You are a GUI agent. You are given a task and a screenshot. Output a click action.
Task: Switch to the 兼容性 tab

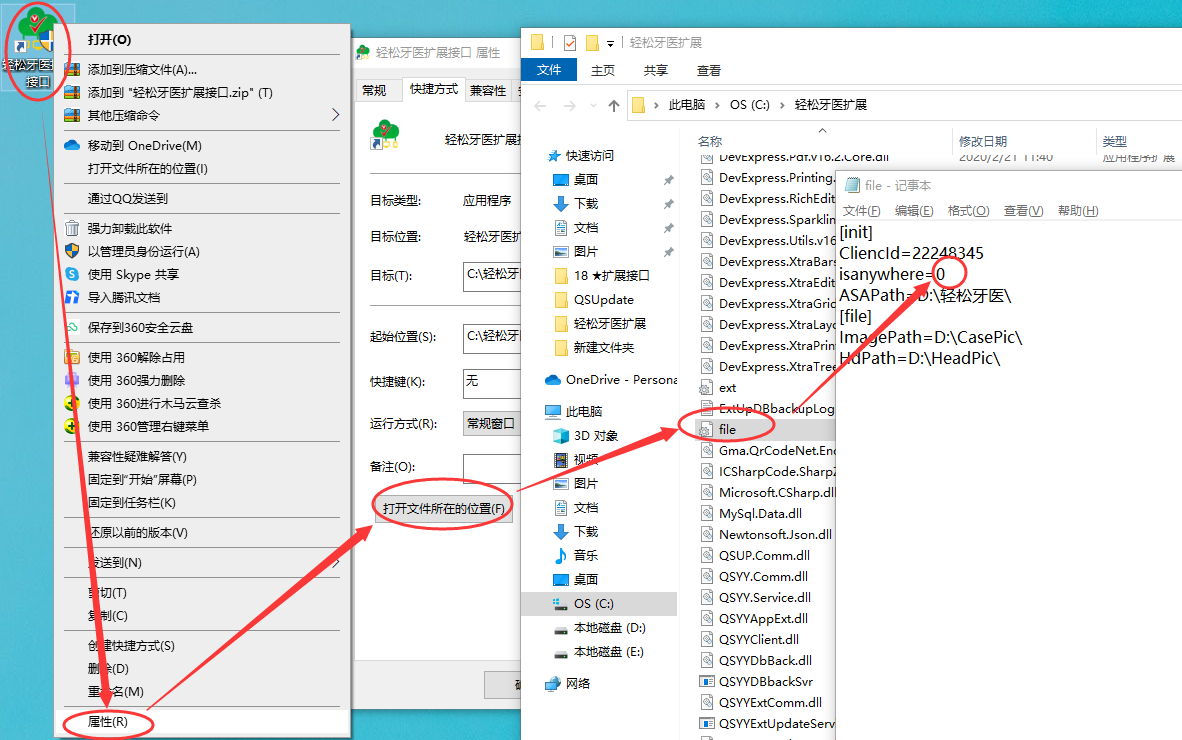(488, 90)
